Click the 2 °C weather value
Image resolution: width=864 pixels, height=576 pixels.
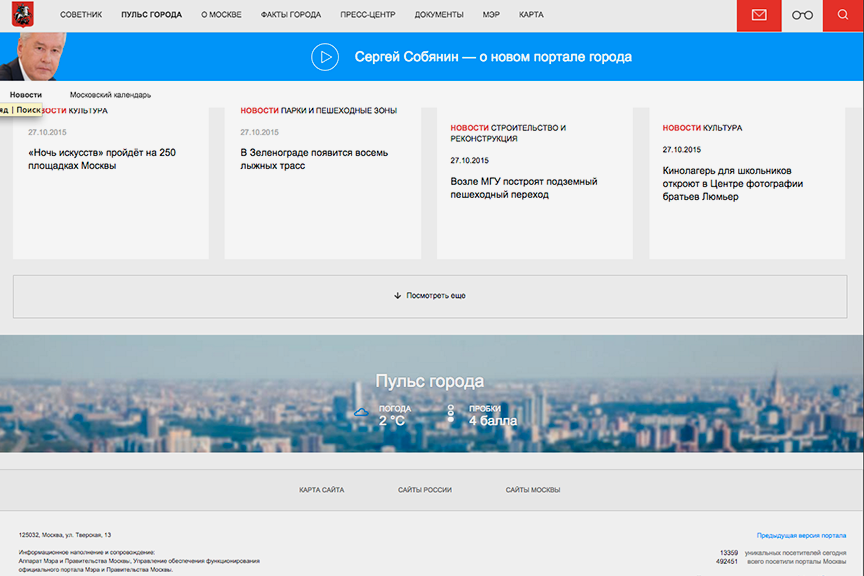[x=392, y=421]
